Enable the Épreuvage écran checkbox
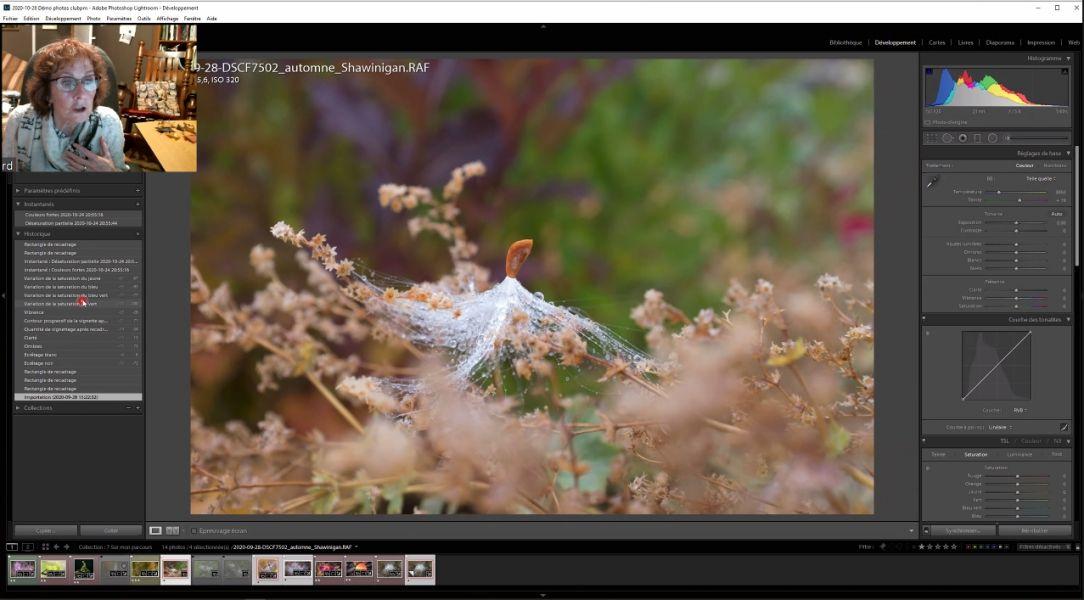Screen dimensions: 1084x600 tap(194, 530)
